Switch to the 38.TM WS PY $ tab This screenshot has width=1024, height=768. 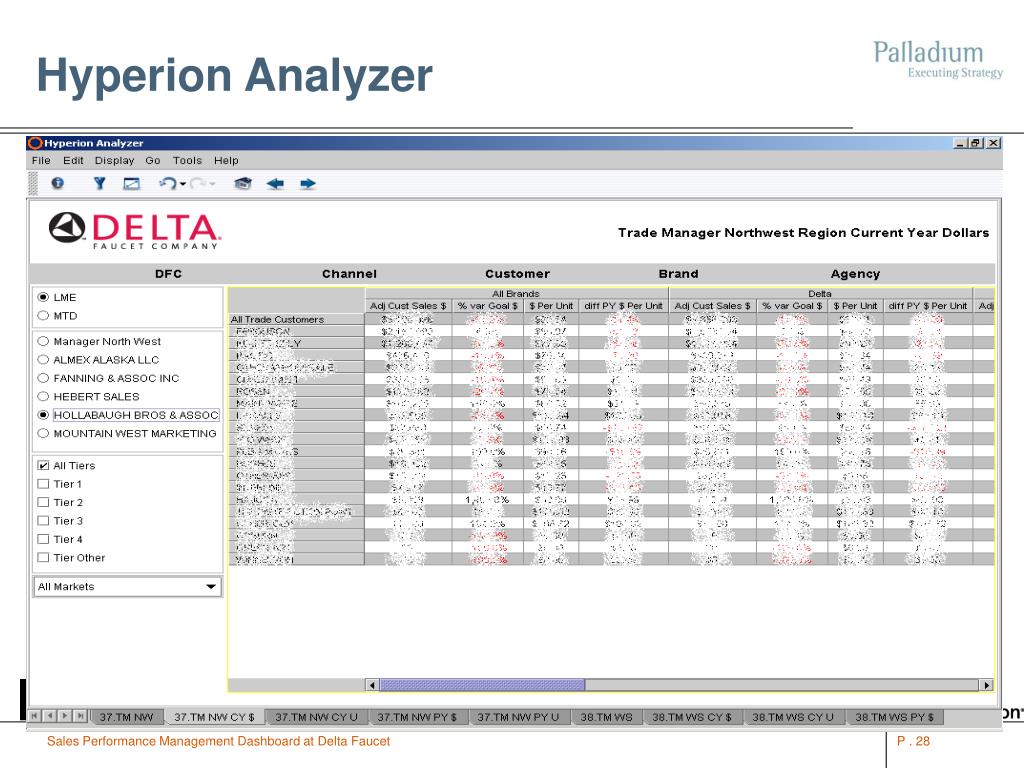[x=894, y=717]
